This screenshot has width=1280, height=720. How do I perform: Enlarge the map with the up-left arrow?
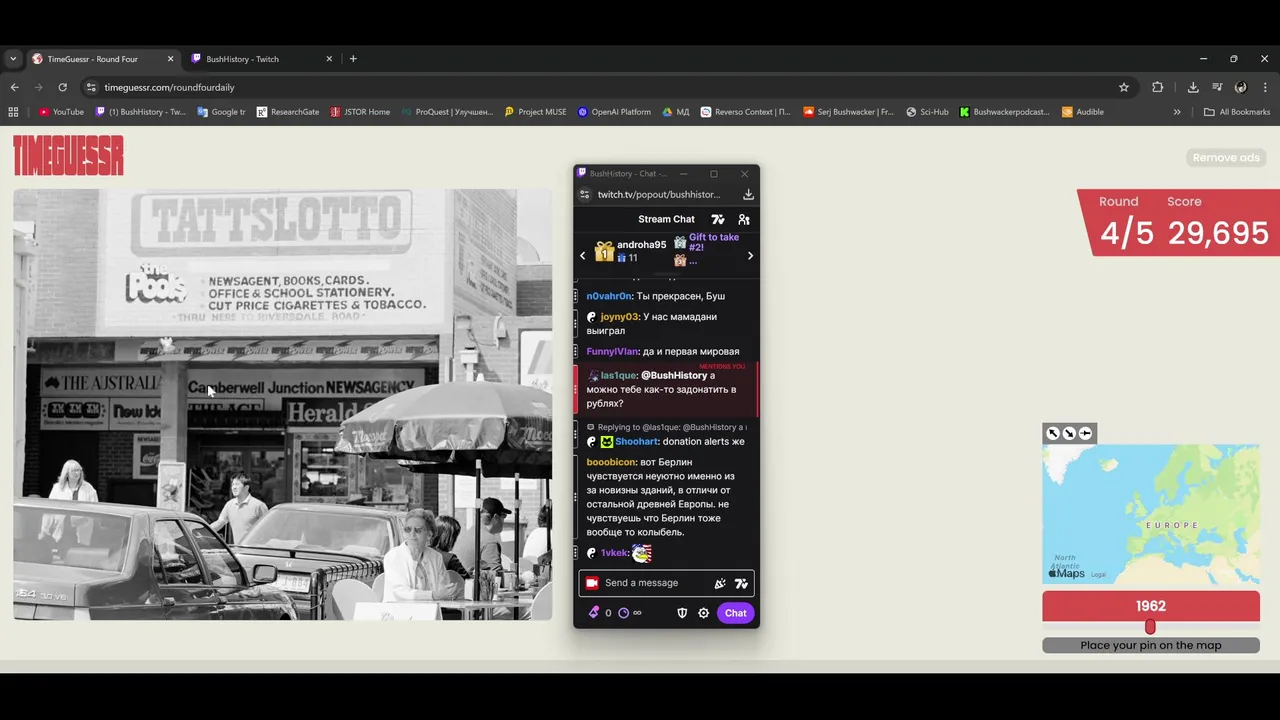click(x=1053, y=433)
